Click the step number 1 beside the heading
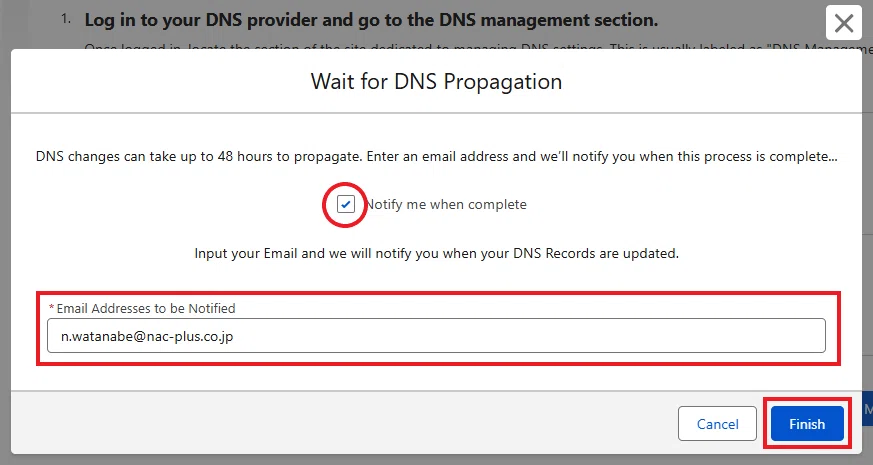 66,19
